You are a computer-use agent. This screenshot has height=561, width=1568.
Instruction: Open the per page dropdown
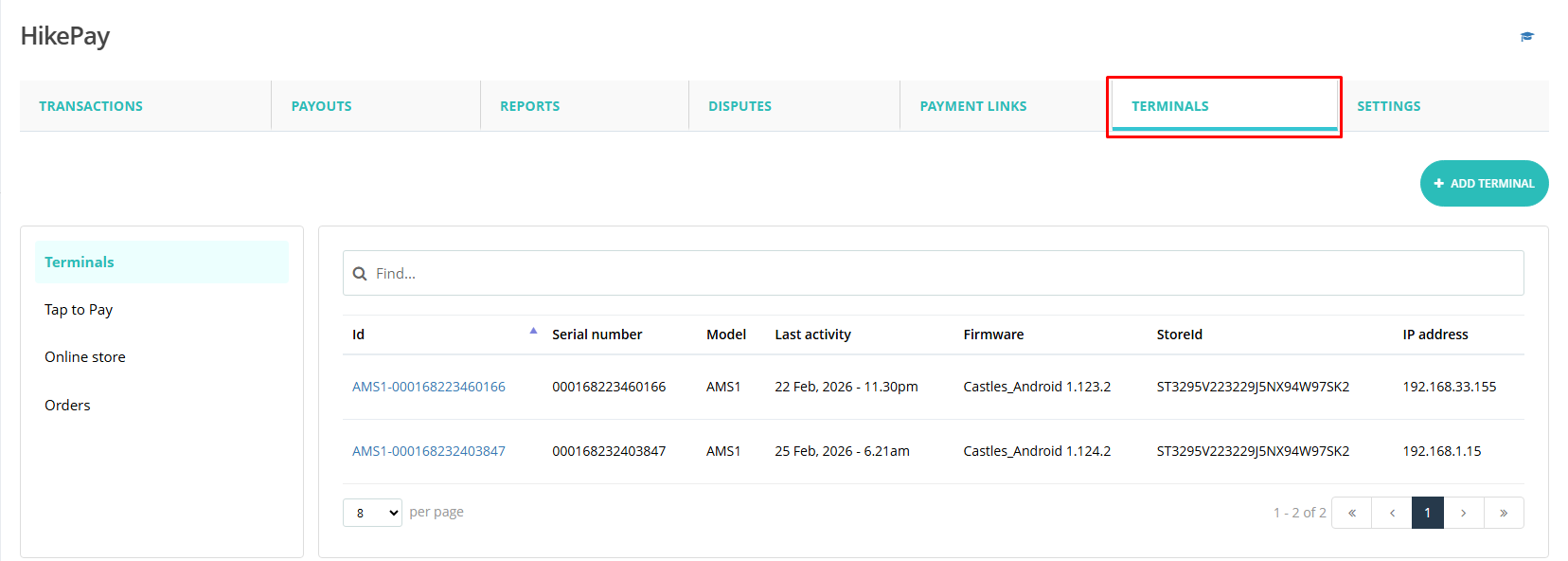(x=372, y=513)
